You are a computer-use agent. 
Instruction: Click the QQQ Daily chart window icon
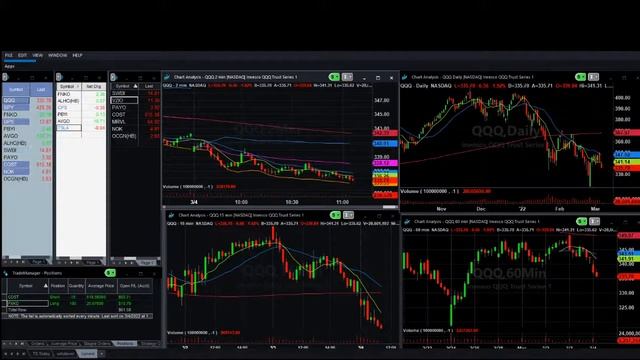404,77
